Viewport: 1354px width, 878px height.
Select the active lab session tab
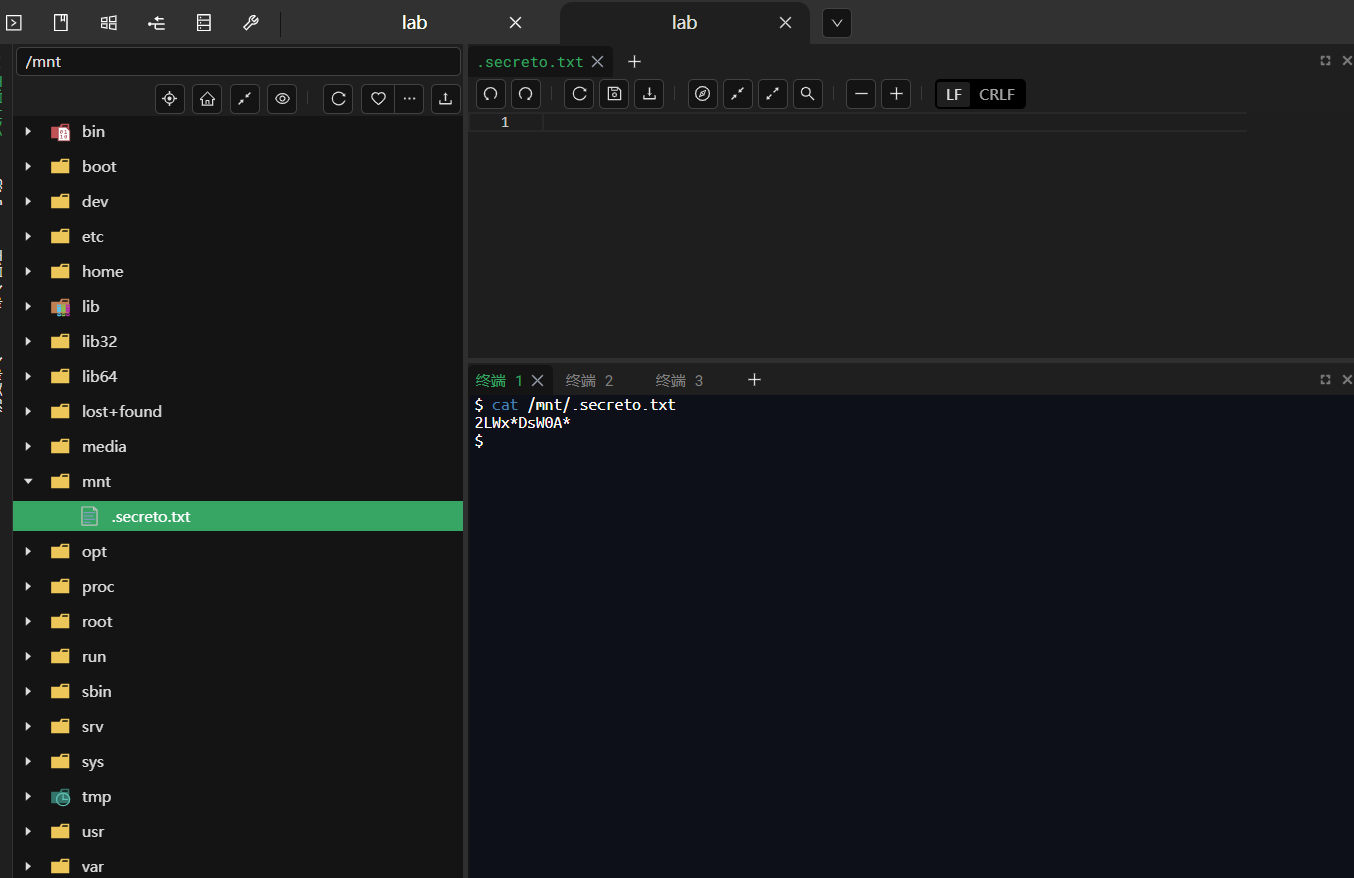click(685, 23)
